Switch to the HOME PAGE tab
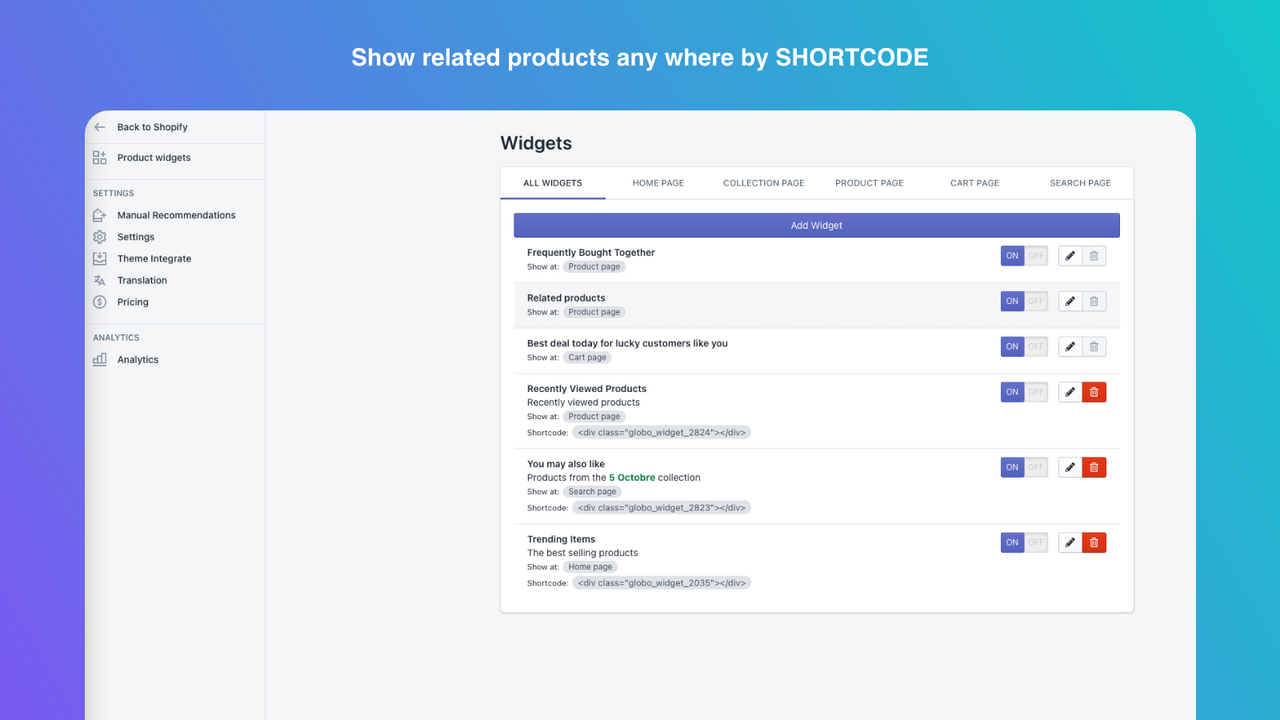 coord(658,183)
